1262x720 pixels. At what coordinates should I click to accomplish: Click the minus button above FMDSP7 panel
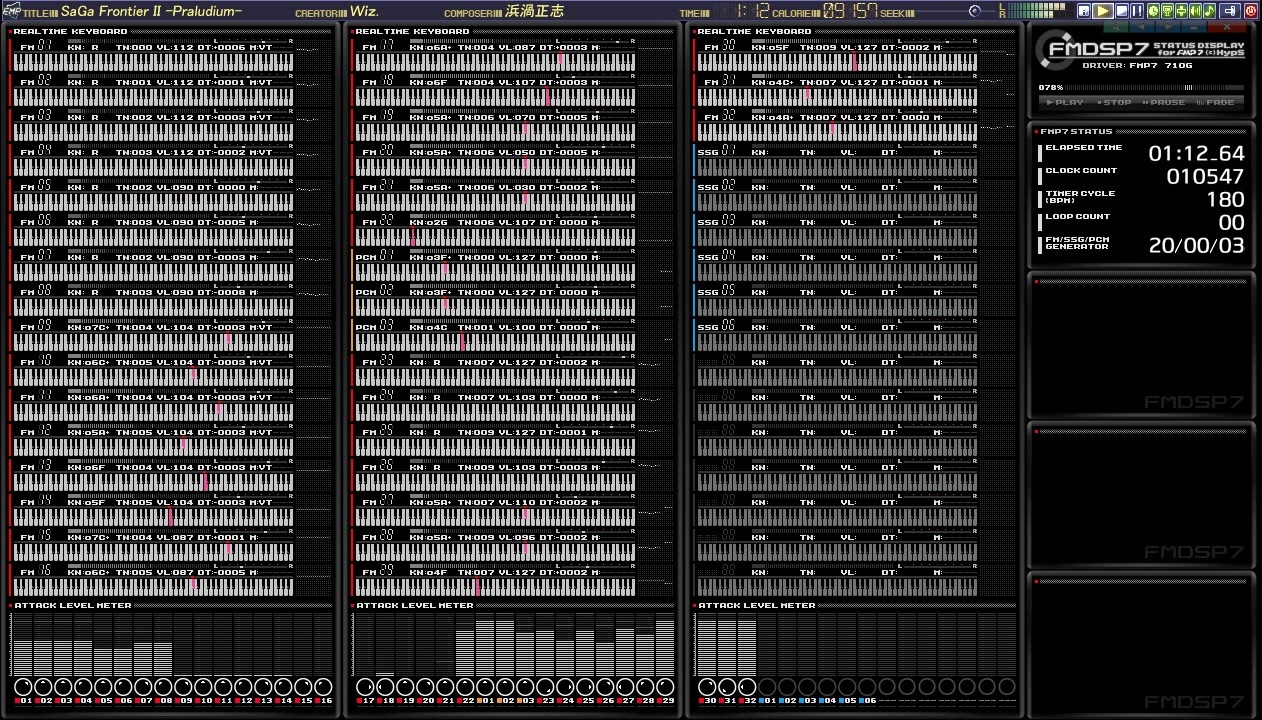point(1194,27)
